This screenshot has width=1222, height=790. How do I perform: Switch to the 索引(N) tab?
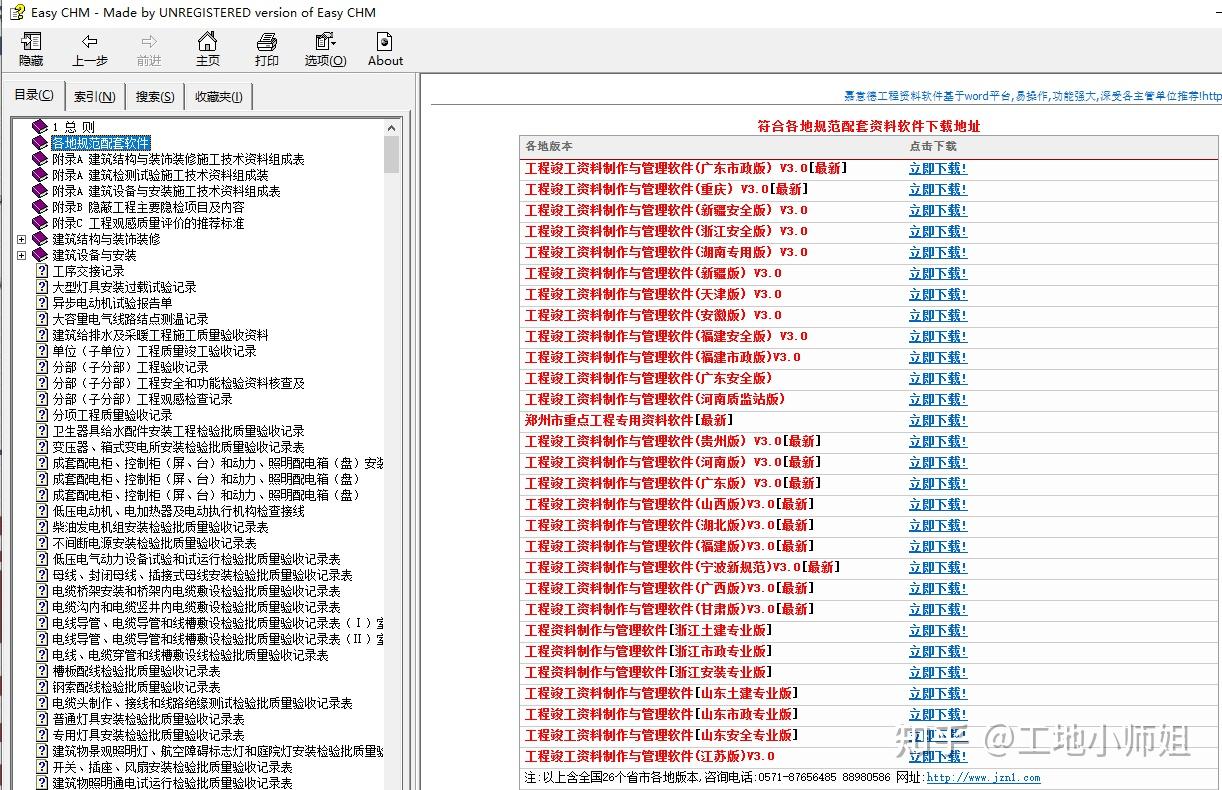click(x=95, y=97)
